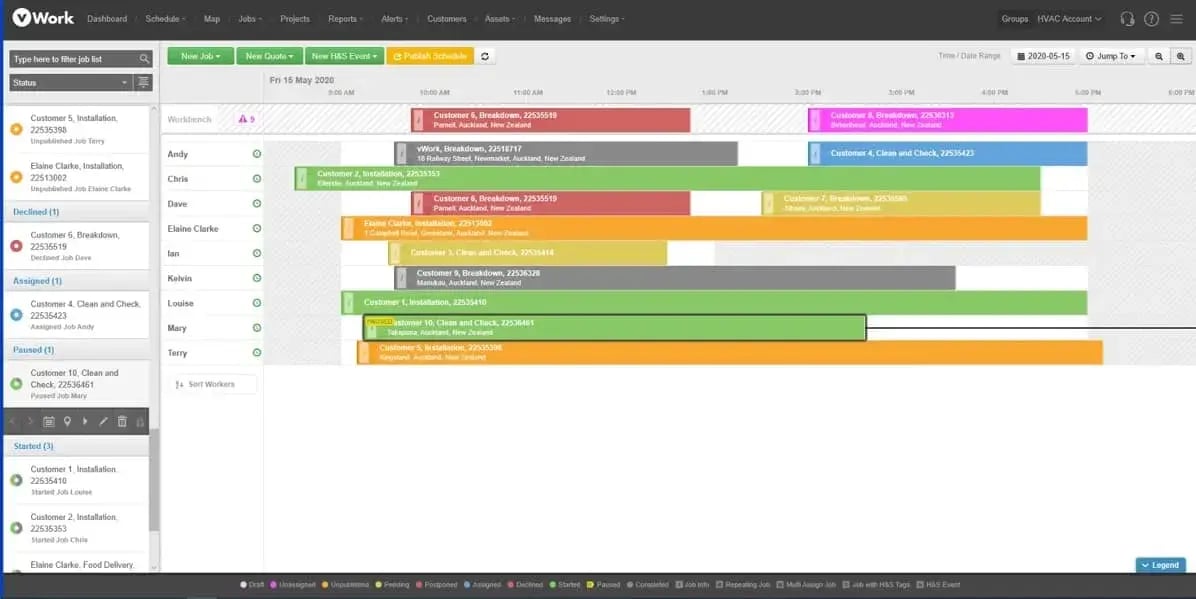Open the Reports menu
1196x599 pixels.
346,19
